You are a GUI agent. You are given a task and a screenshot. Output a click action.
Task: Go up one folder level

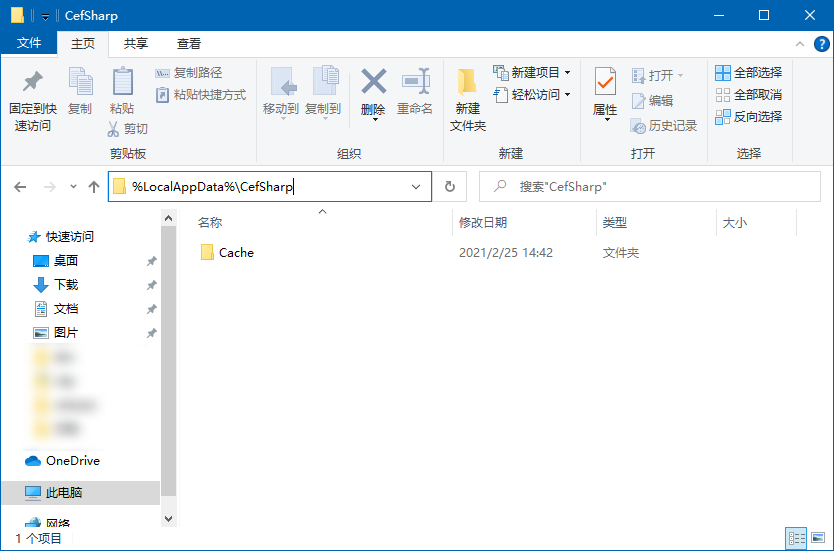pyautogui.click(x=94, y=187)
